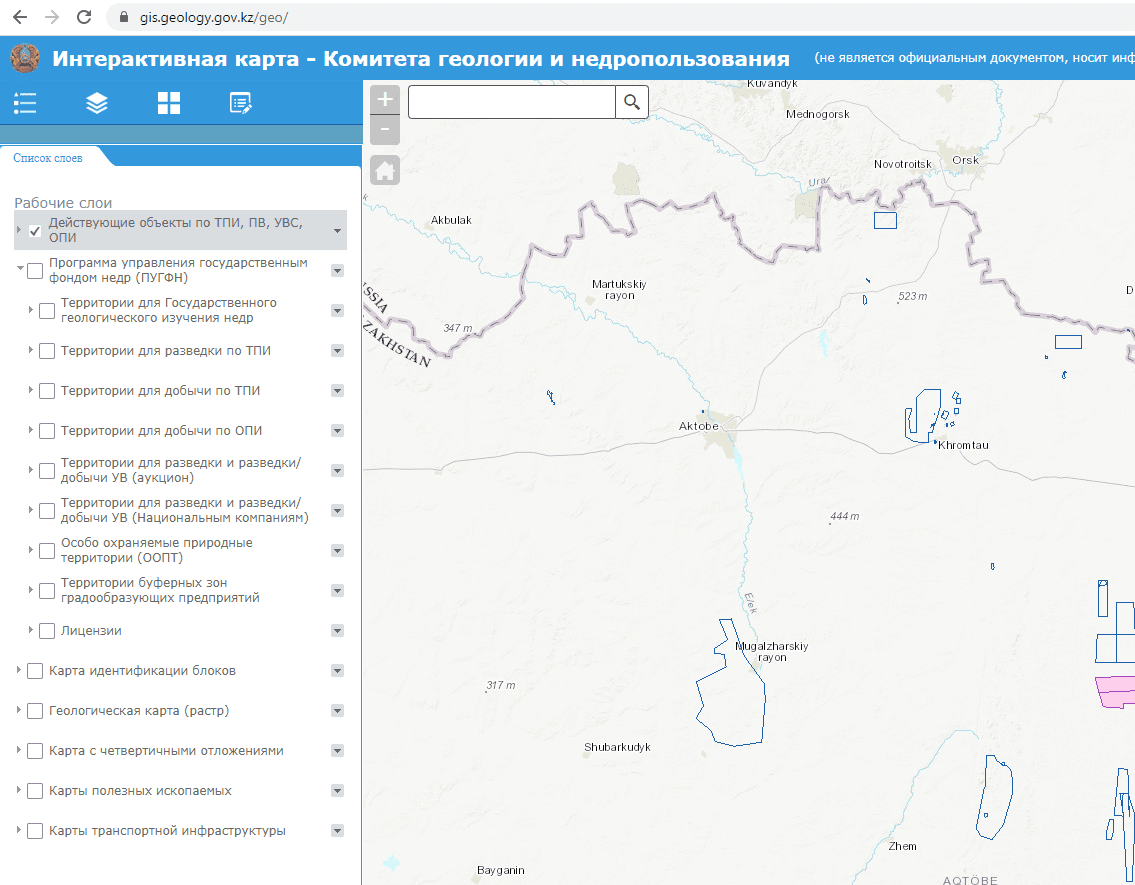The height and width of the screenshot is (885, 1135).
Task: Expand the Действующие объекты layer group
Action: 19,229
